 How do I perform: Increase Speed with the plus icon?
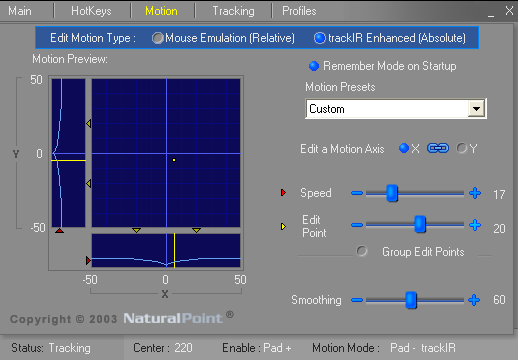tap(475, 193)
